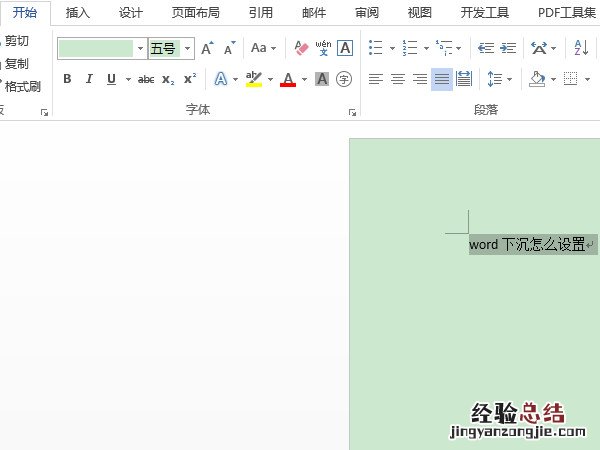The width and height of the screenshot is (600, 450).
Task: Increase font size with grow font icon
Action: coord(207,48)
